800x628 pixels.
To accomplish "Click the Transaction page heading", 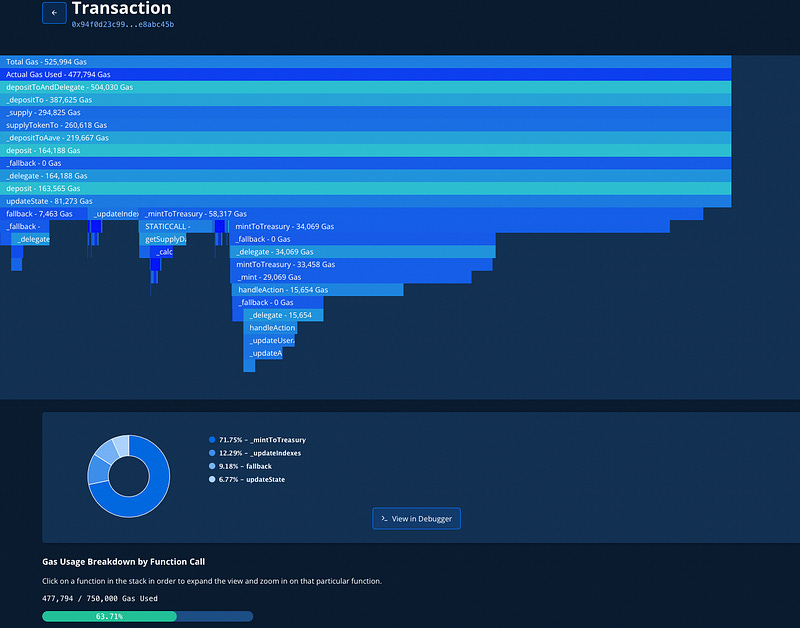I will 121,9.
